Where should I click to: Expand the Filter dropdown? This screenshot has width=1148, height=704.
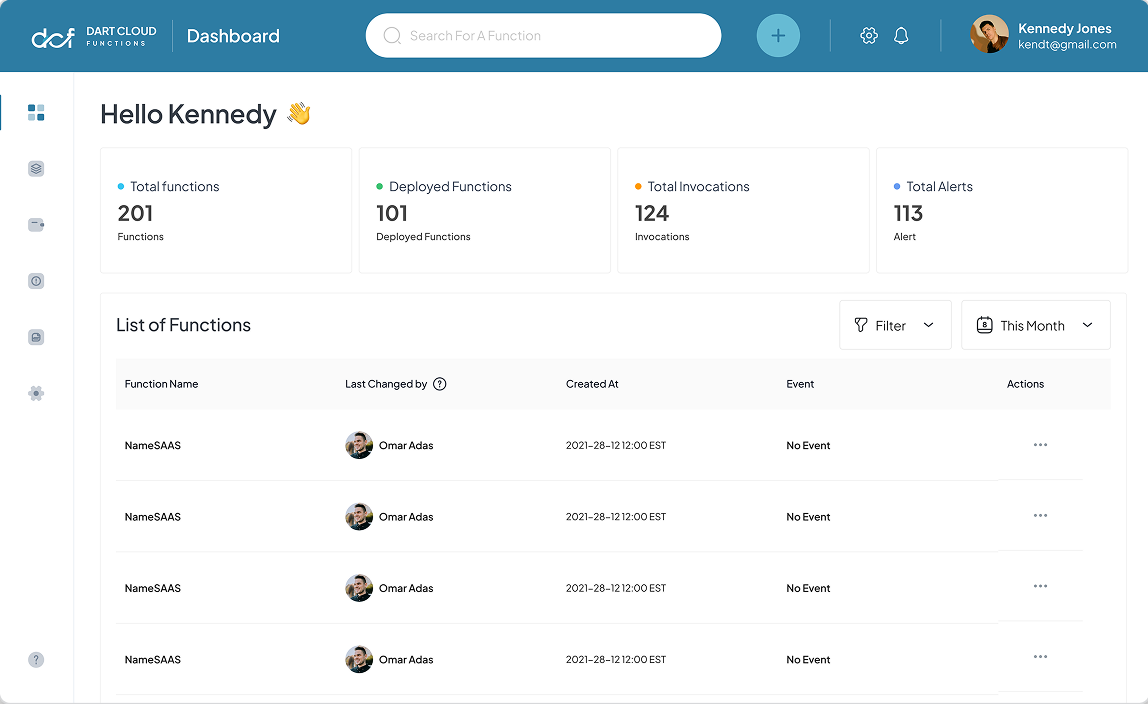click(x=895, y=325)
